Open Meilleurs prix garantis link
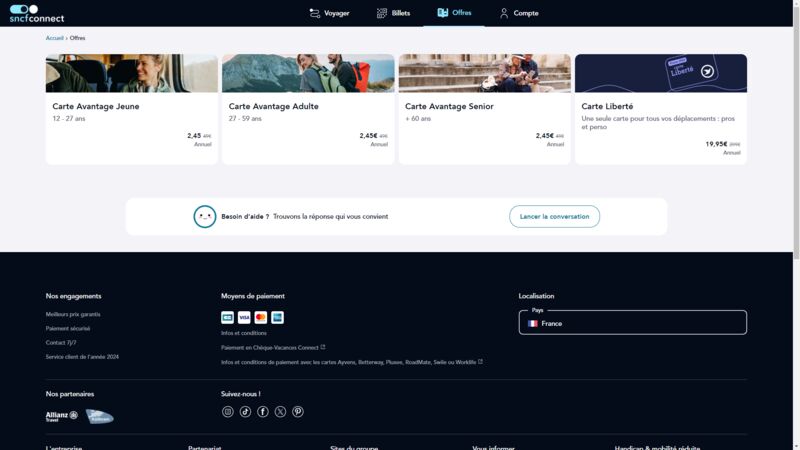Screen dimensions: 800x450 pos(73,314)
